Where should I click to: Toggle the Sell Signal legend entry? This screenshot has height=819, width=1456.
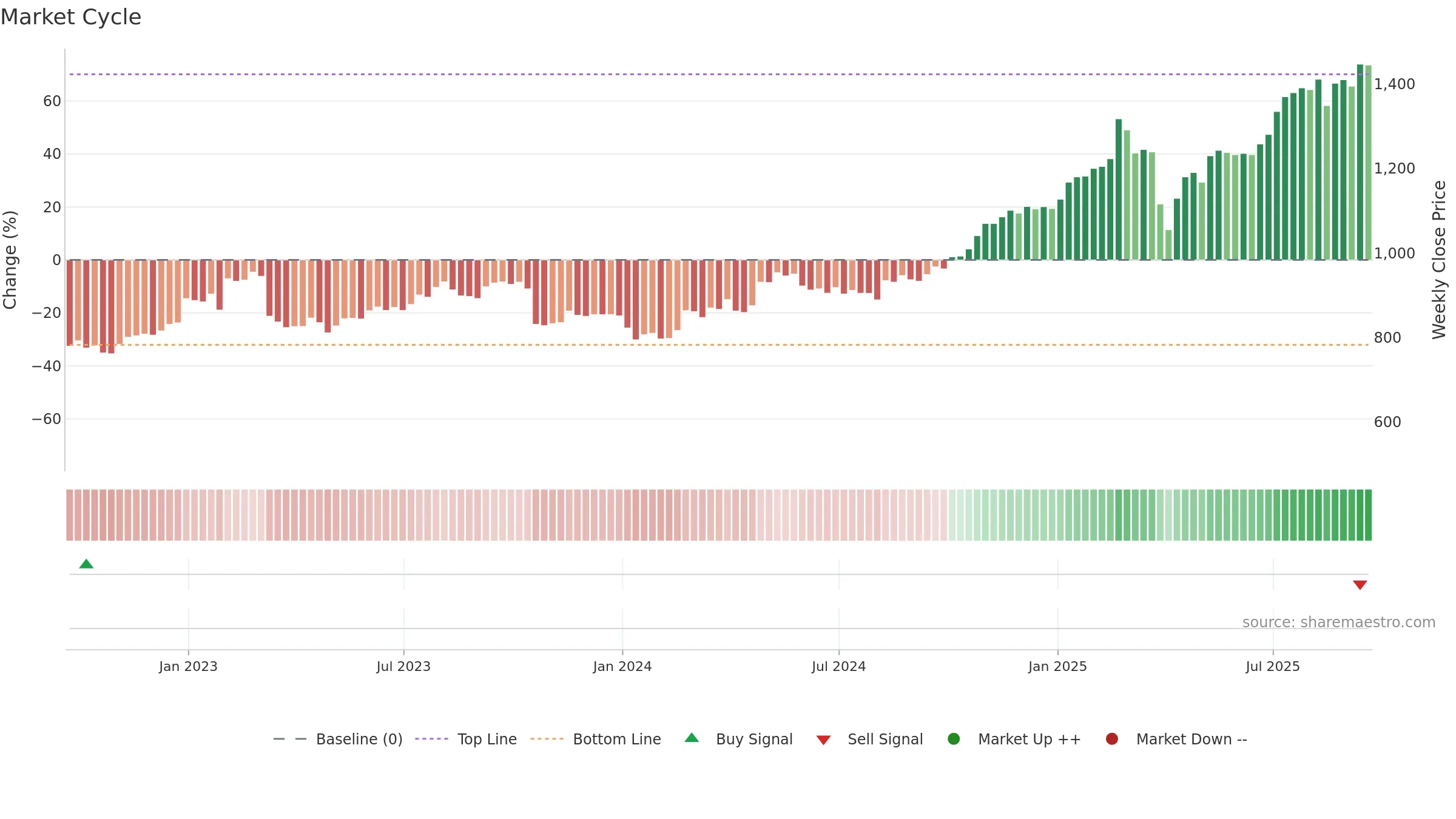pos(869,739)
